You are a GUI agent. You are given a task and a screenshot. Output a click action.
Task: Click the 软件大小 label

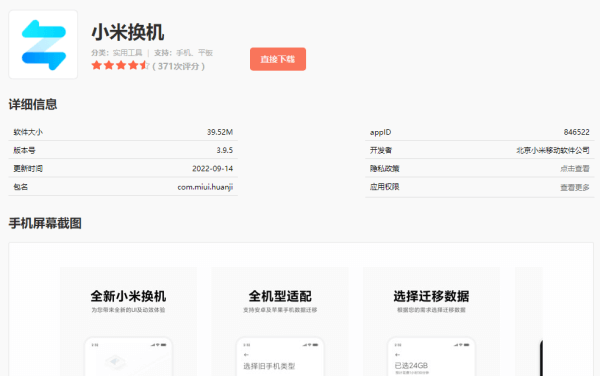click(x=28, y=132)
